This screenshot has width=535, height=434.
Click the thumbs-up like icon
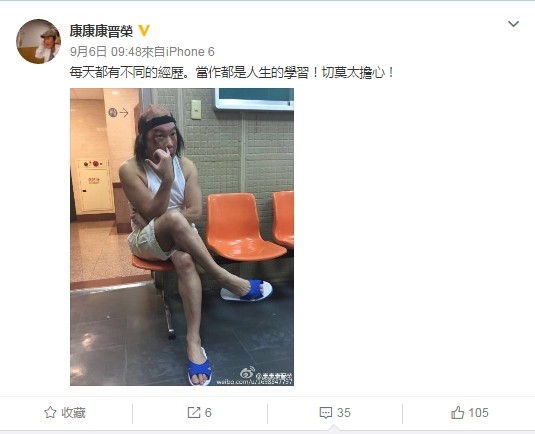pos(458,413)
